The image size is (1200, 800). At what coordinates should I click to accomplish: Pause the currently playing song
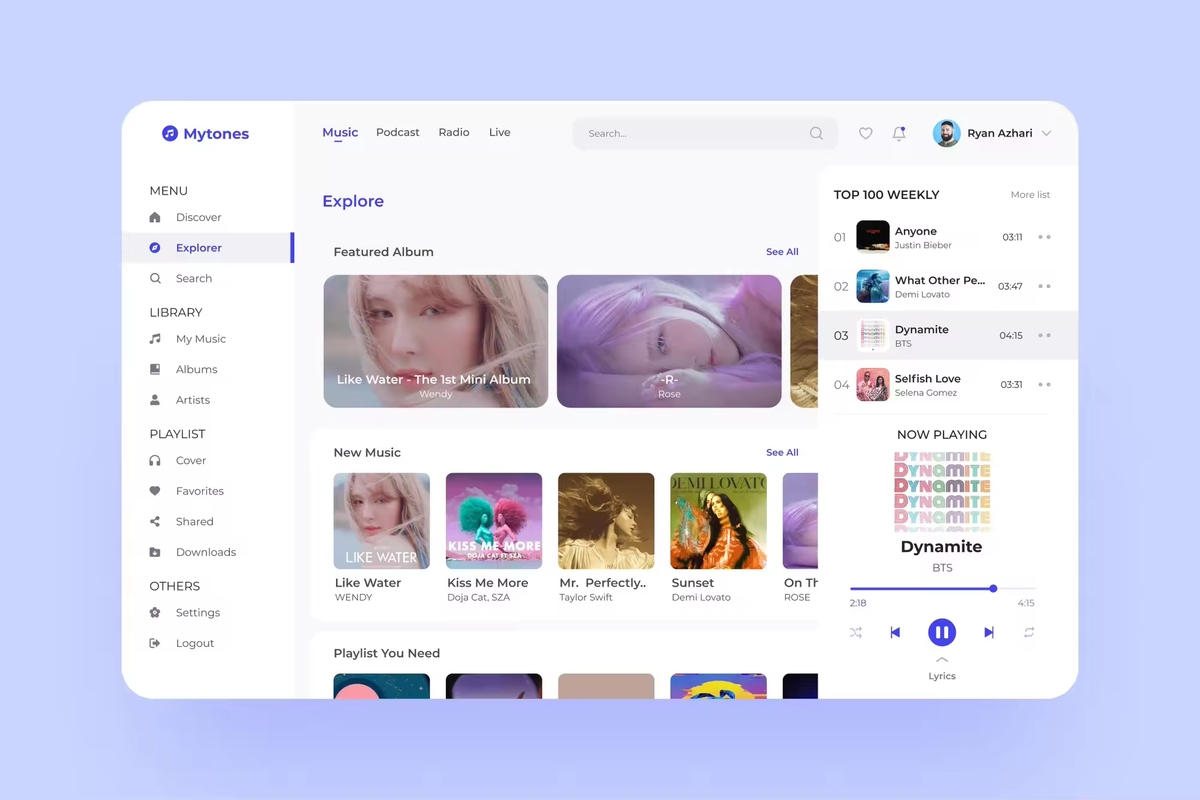click(941, 632)
